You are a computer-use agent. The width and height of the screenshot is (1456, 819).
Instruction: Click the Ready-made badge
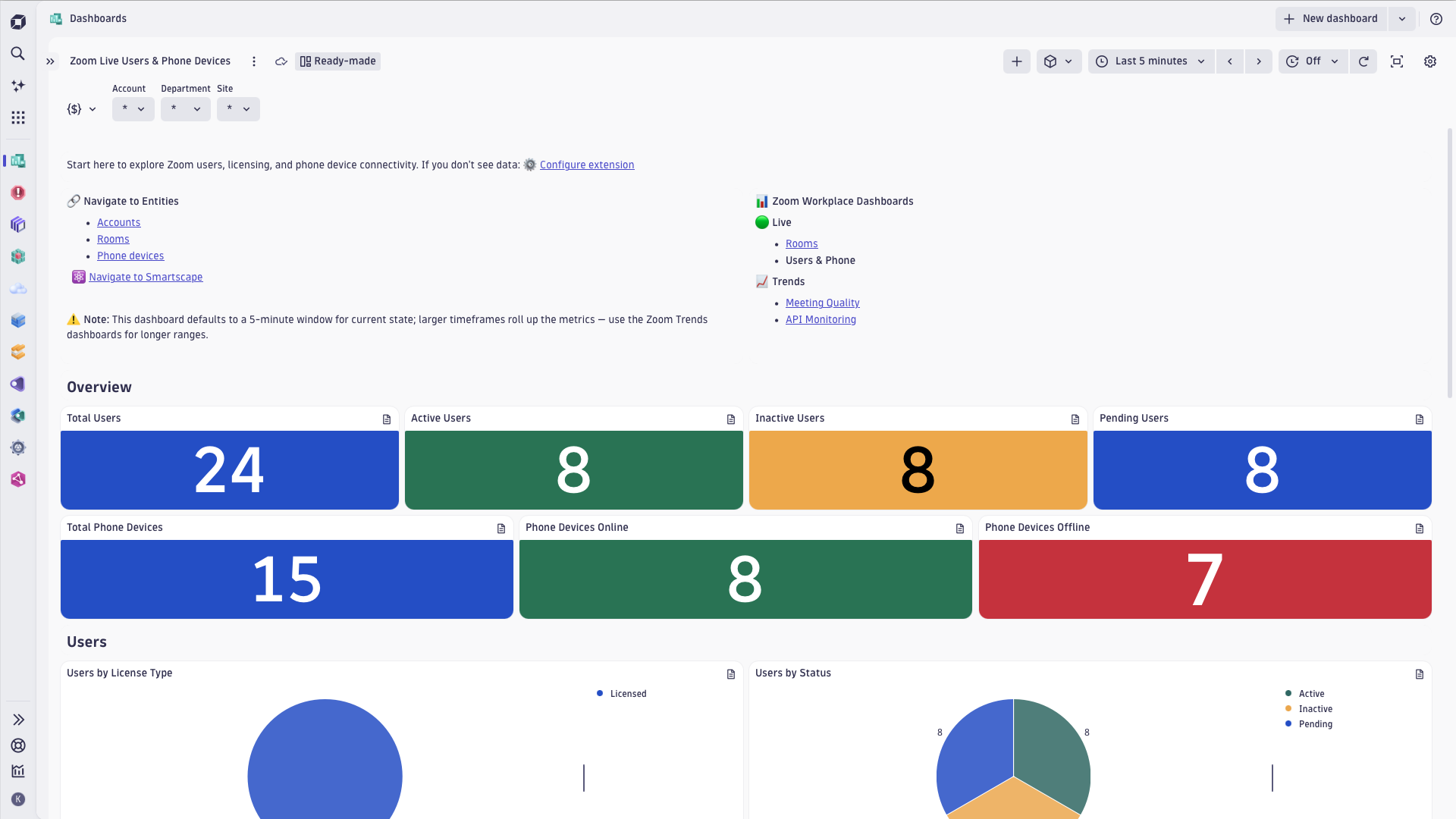(x=337, y=61)
